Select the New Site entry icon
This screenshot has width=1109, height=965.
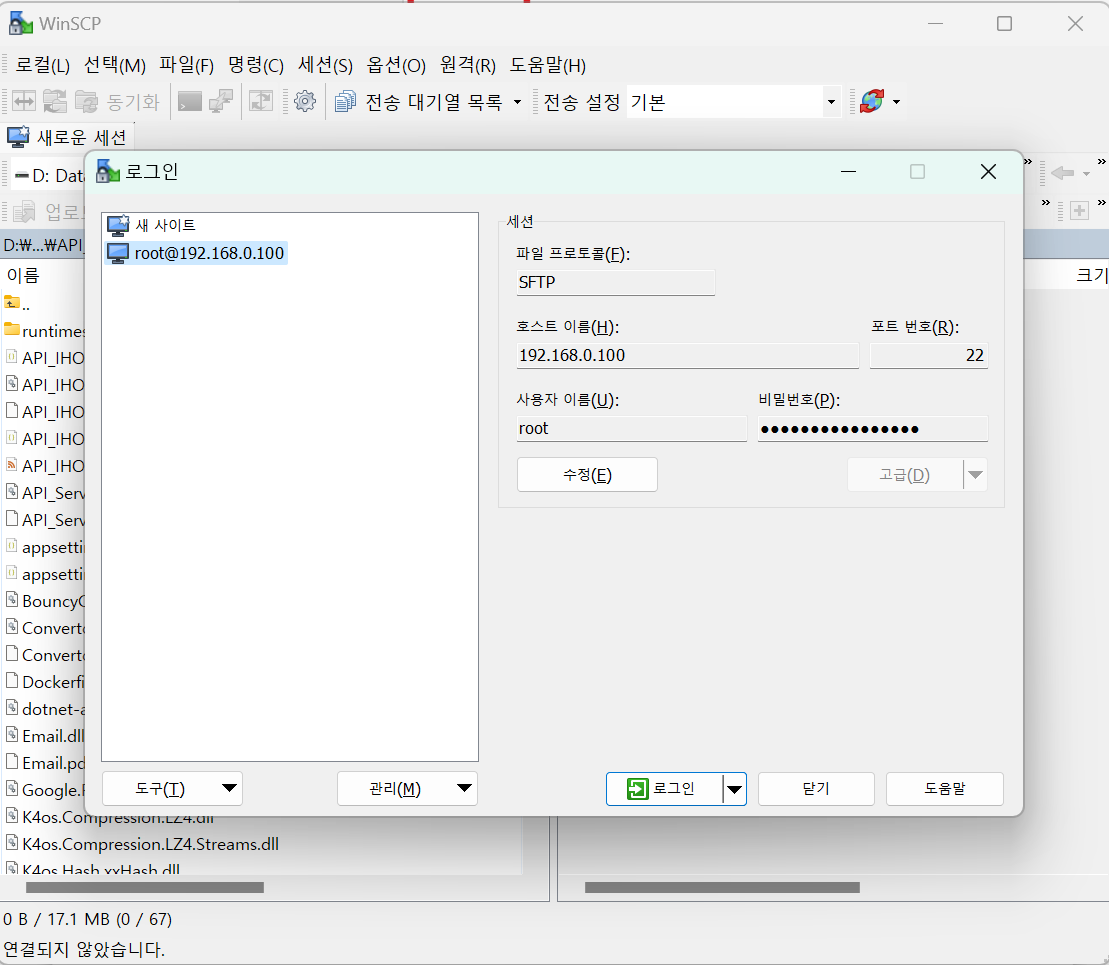tap(118, 225)
